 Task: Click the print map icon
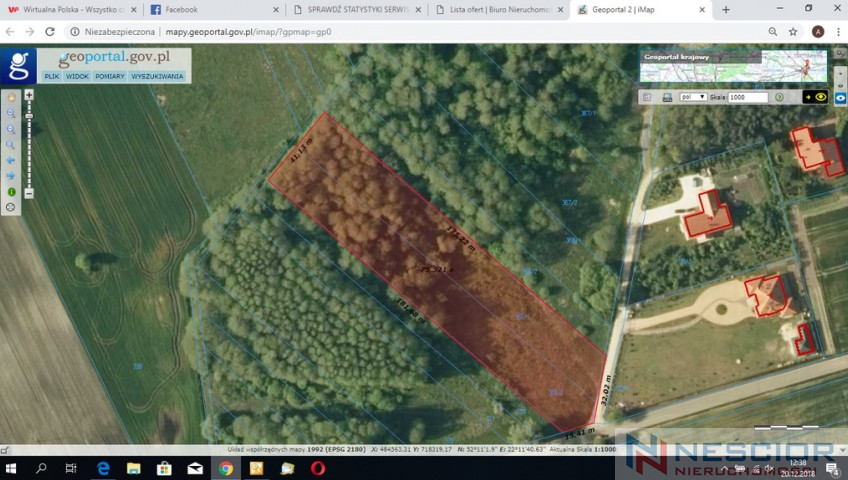tap(667, 97)
